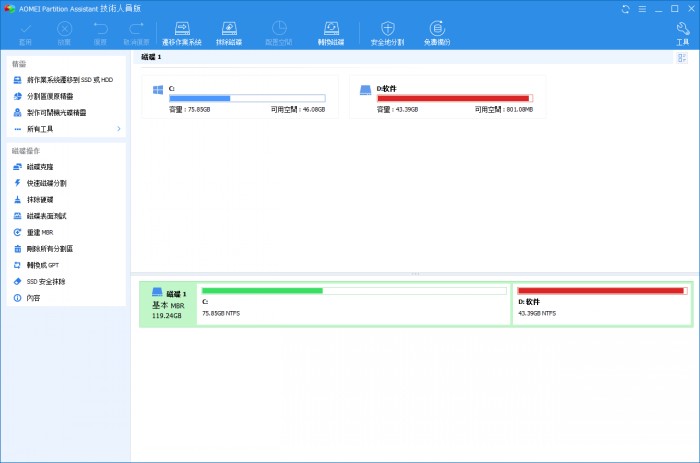Screen dimensions: 700x463
Task: Click the refresh icon in the title bar
Action: tap(626, 8)
